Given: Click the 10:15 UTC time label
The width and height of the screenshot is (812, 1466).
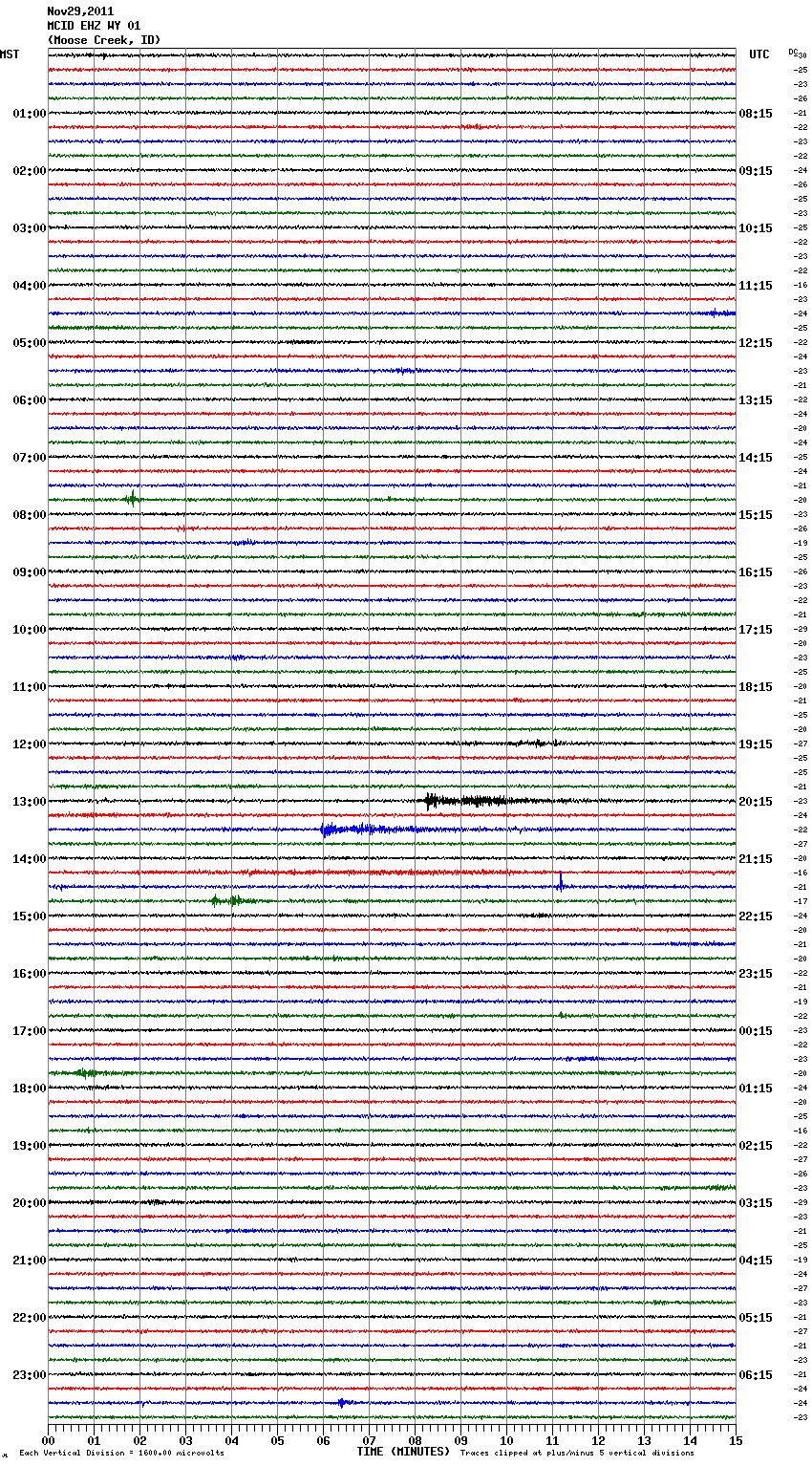Looking at the screenshot, I should [756, 228].
